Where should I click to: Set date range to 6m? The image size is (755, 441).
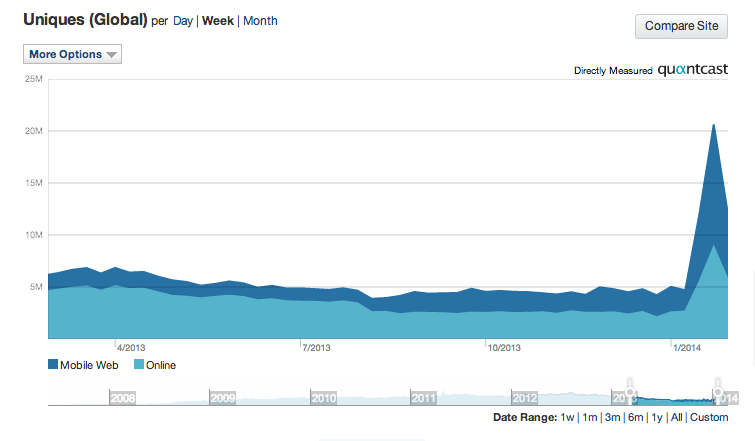[x=636, y=417]
